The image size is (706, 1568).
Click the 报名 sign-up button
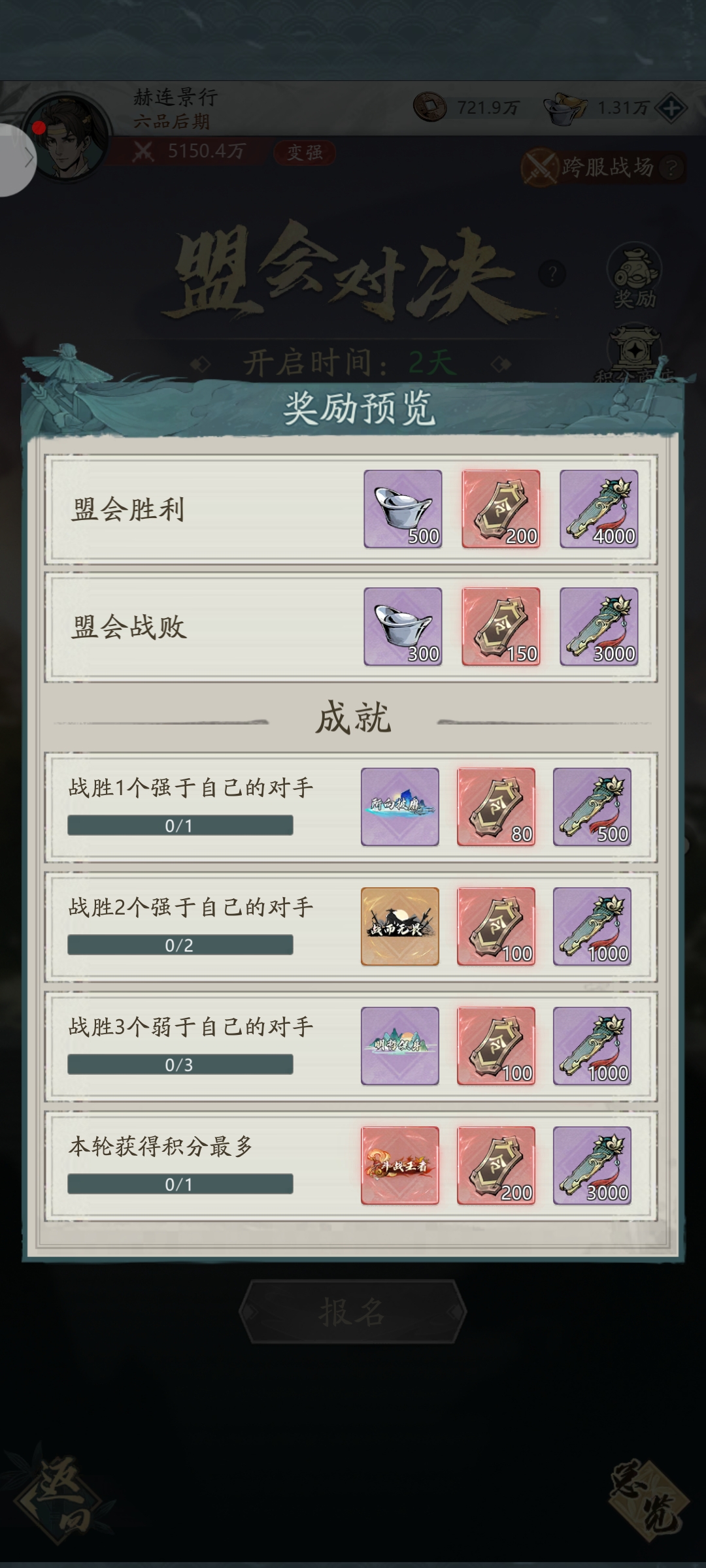[352, 1312]
